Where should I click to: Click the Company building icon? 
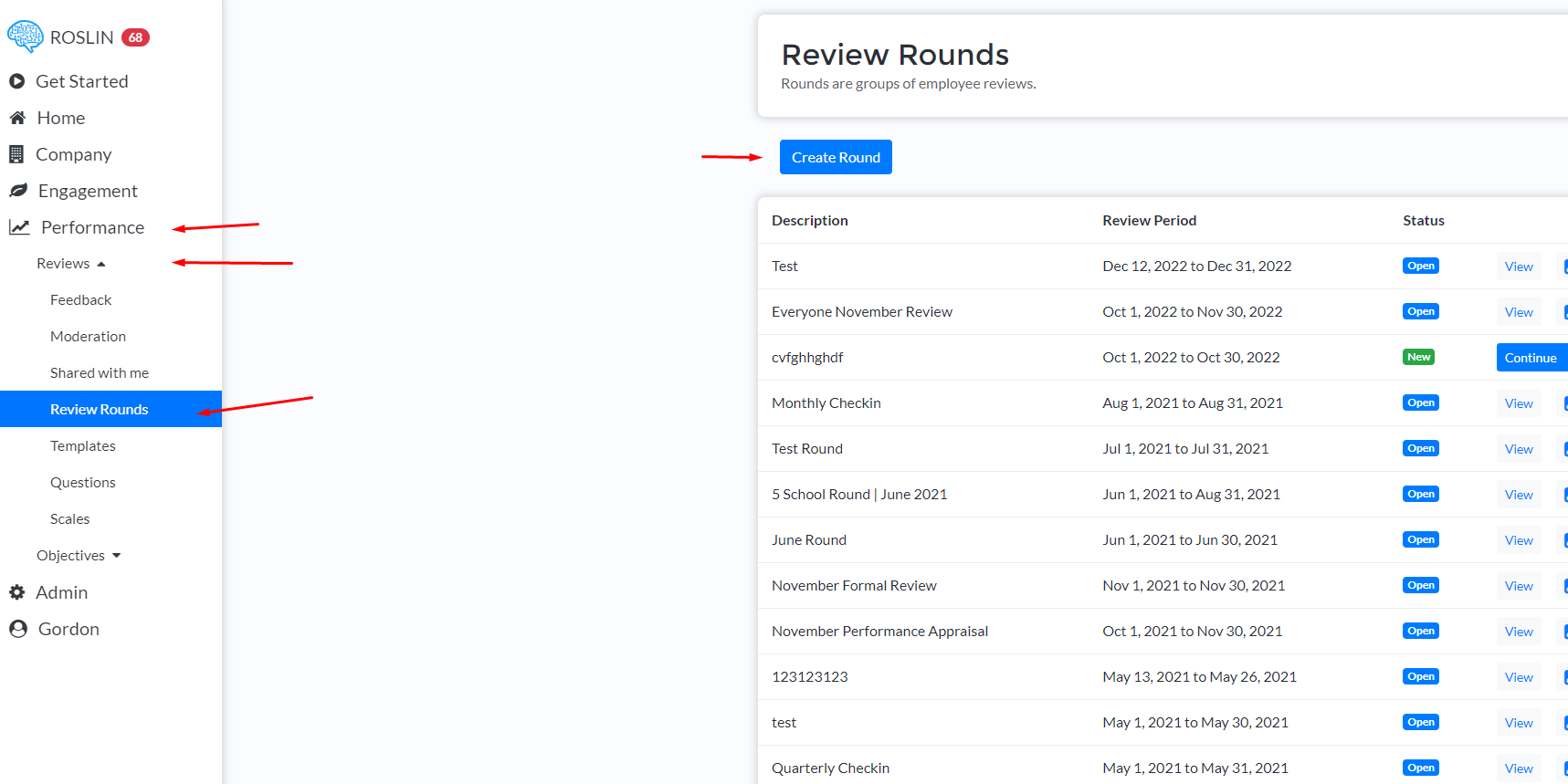pos(16,154)
